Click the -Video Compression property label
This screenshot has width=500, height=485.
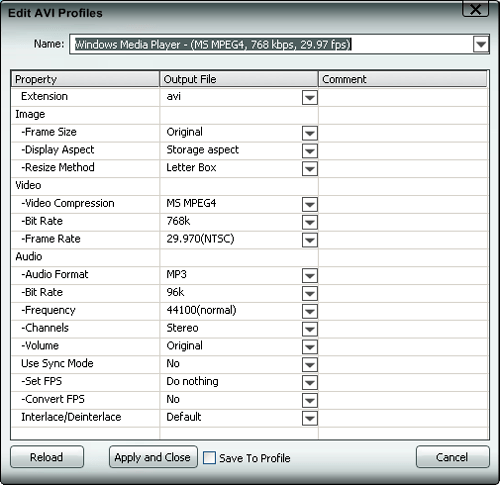coord(68,203)
